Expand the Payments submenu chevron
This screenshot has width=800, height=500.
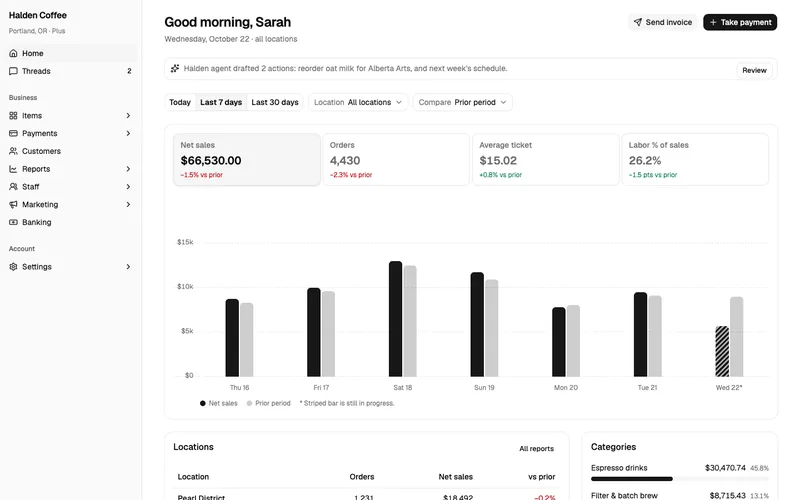(128, 133)
